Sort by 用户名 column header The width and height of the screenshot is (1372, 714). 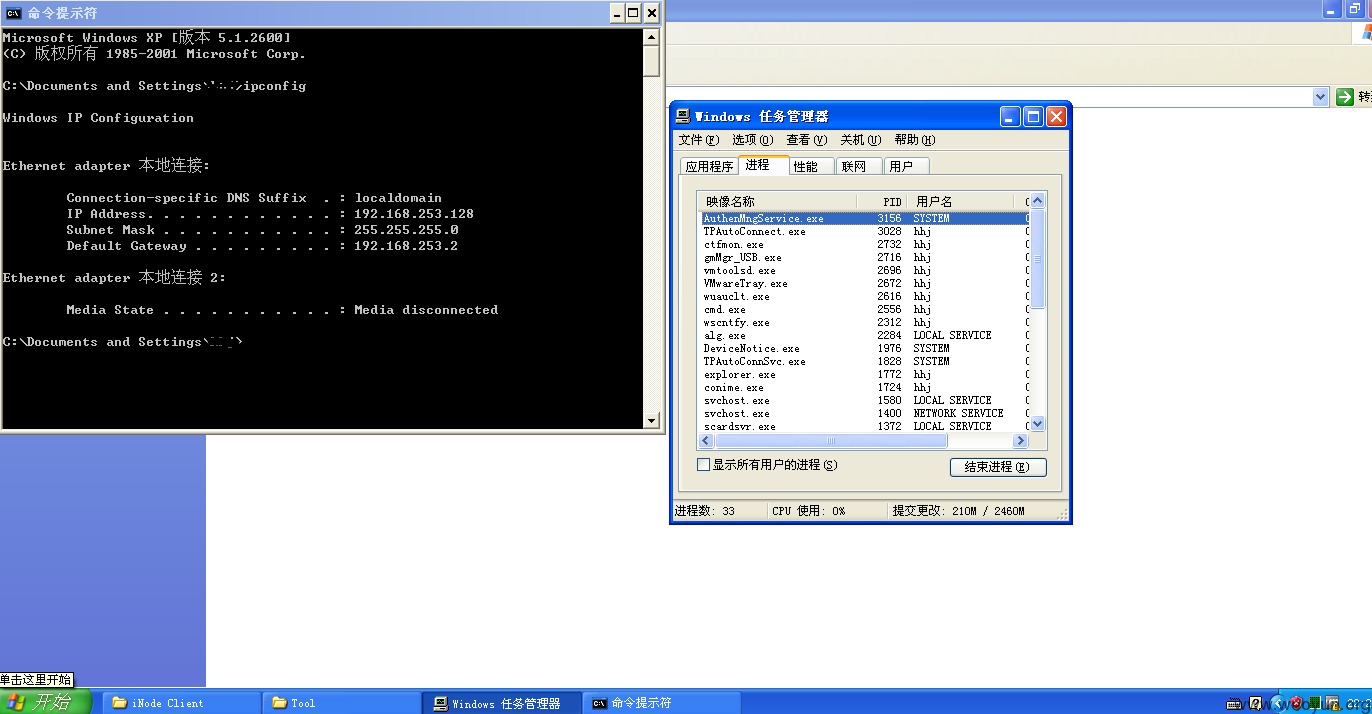coord(960,201)
